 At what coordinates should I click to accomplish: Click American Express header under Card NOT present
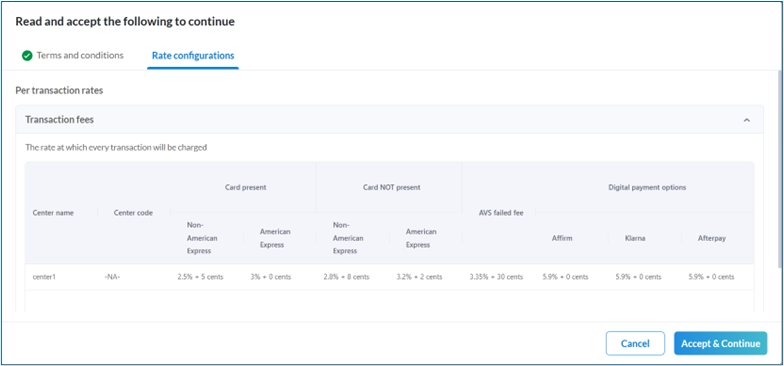(x=421, y=238)
